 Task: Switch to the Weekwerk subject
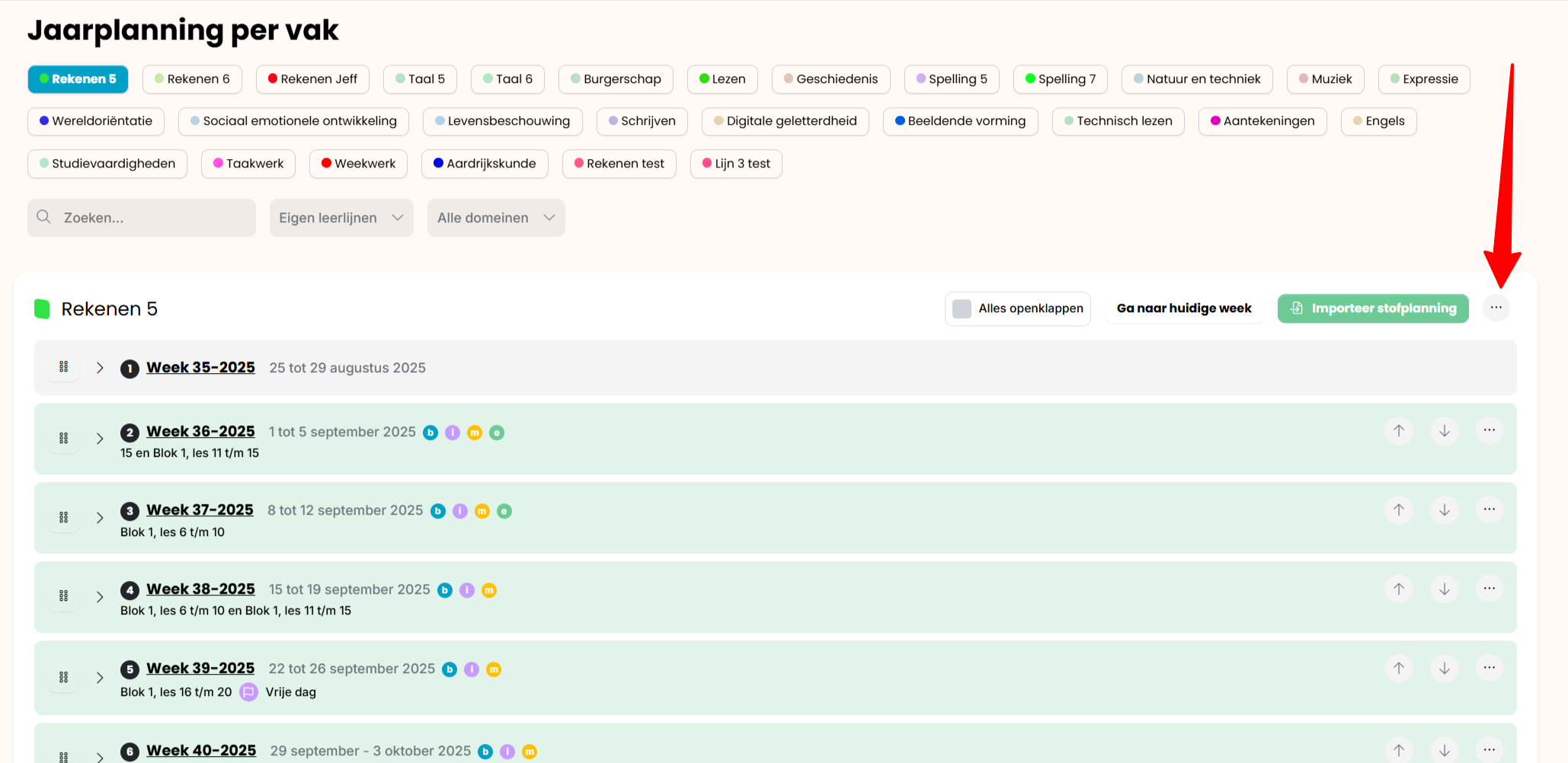coord(358,164)
